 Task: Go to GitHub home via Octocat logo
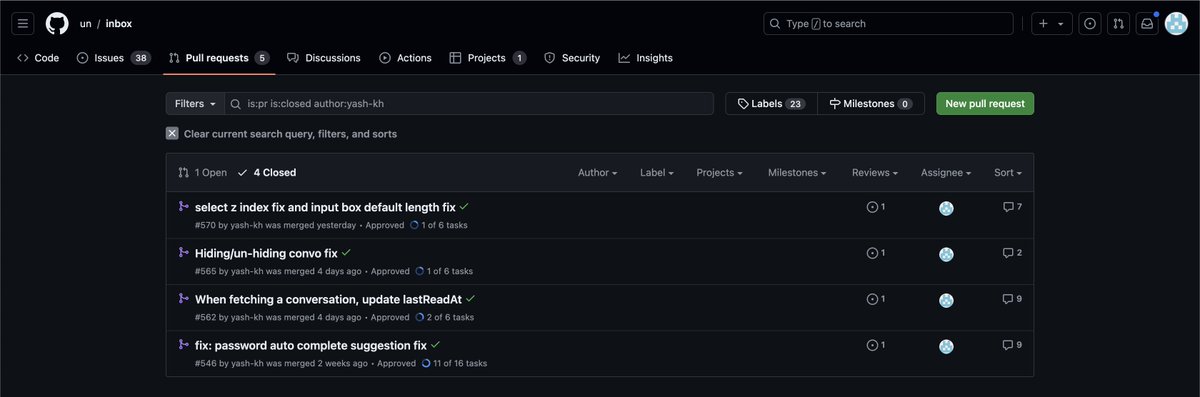[57, 23]
